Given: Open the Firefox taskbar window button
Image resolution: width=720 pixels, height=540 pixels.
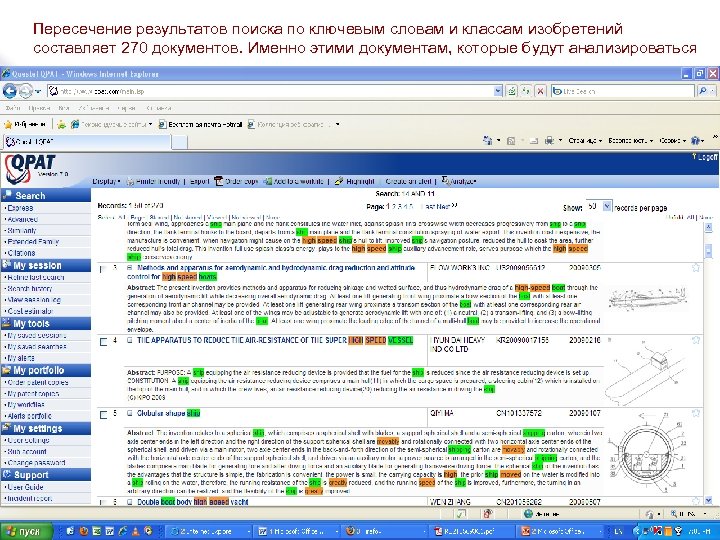Looking at the screenshot, I should pyautogui.click(x=382, y=531).
